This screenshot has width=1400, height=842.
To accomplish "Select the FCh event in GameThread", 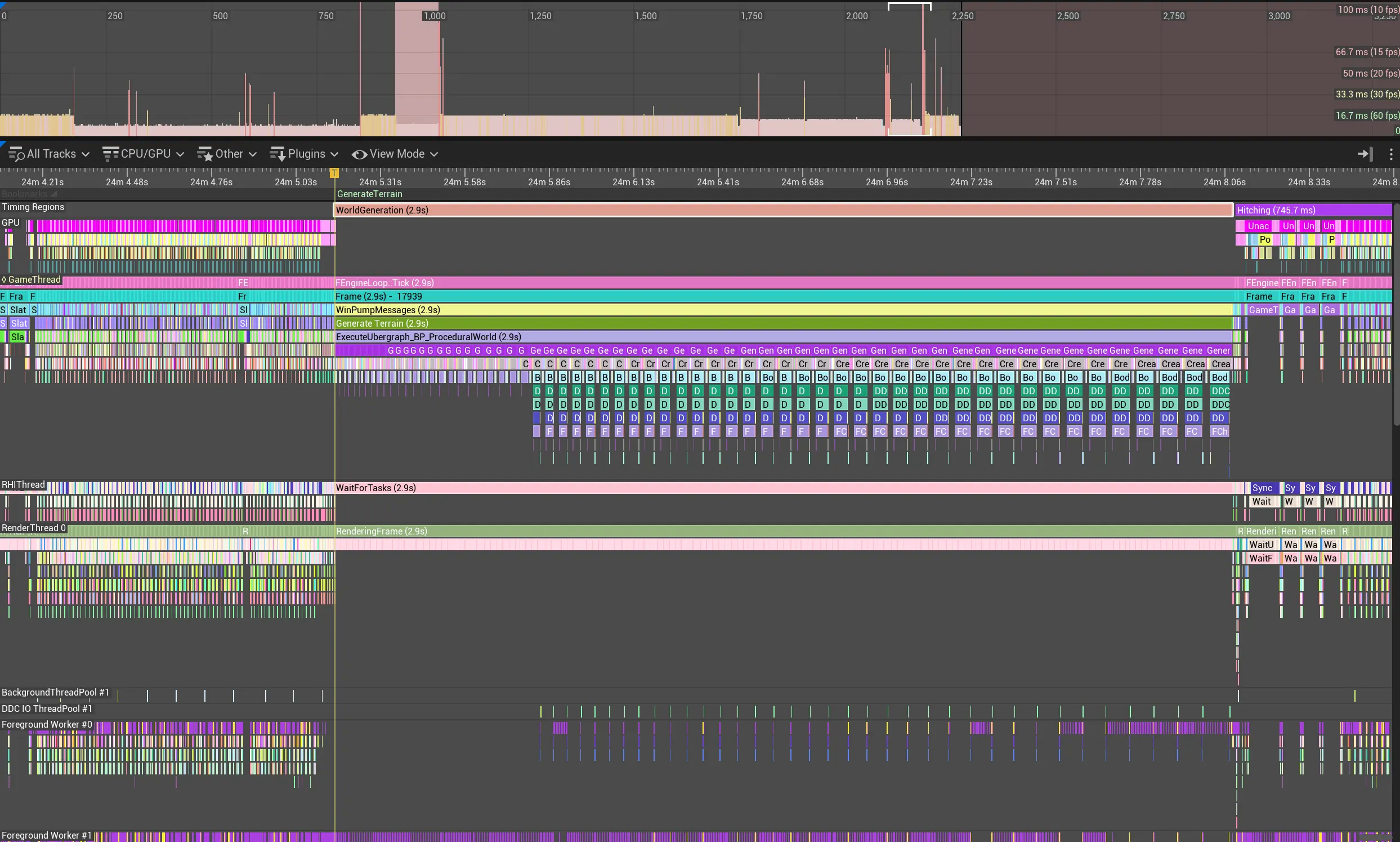I will tap(1220, 432).
